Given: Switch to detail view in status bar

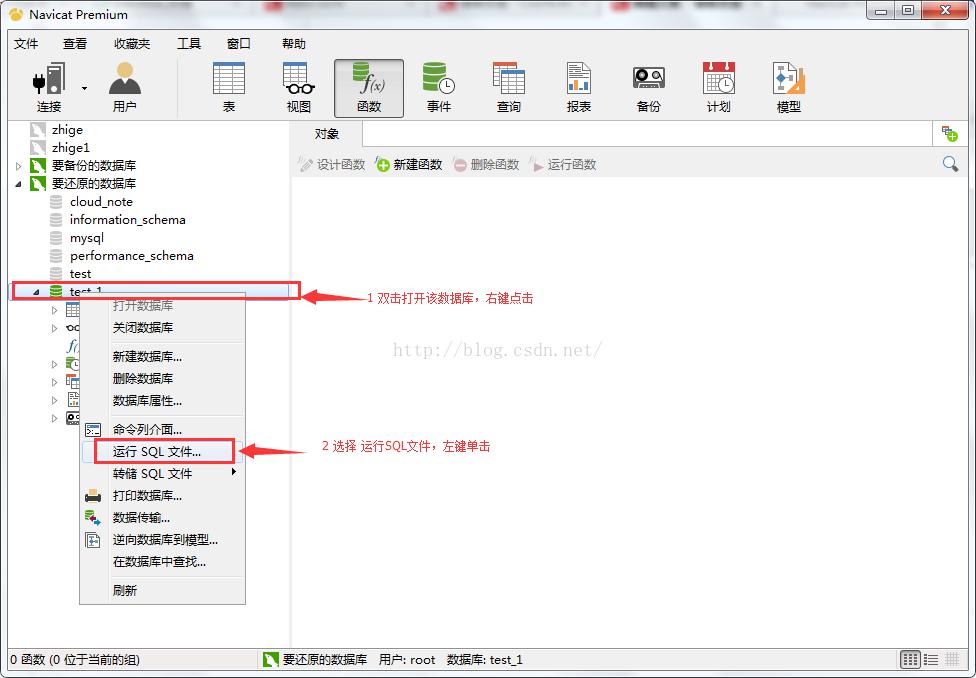Looking at the screenshot, I should pos(952,659).
